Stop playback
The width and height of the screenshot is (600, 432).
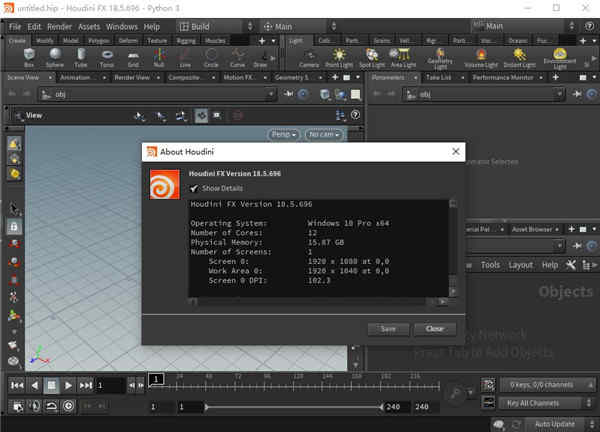pos(51,385)
